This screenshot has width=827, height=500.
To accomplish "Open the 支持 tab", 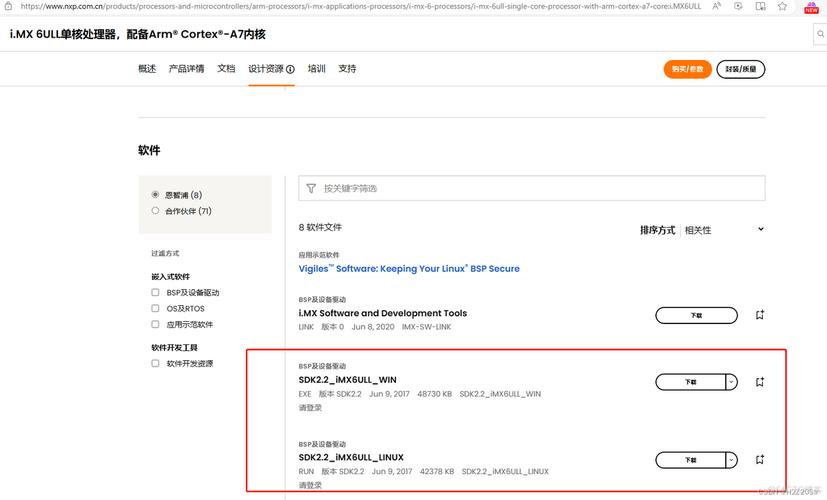I will point(347,69).
